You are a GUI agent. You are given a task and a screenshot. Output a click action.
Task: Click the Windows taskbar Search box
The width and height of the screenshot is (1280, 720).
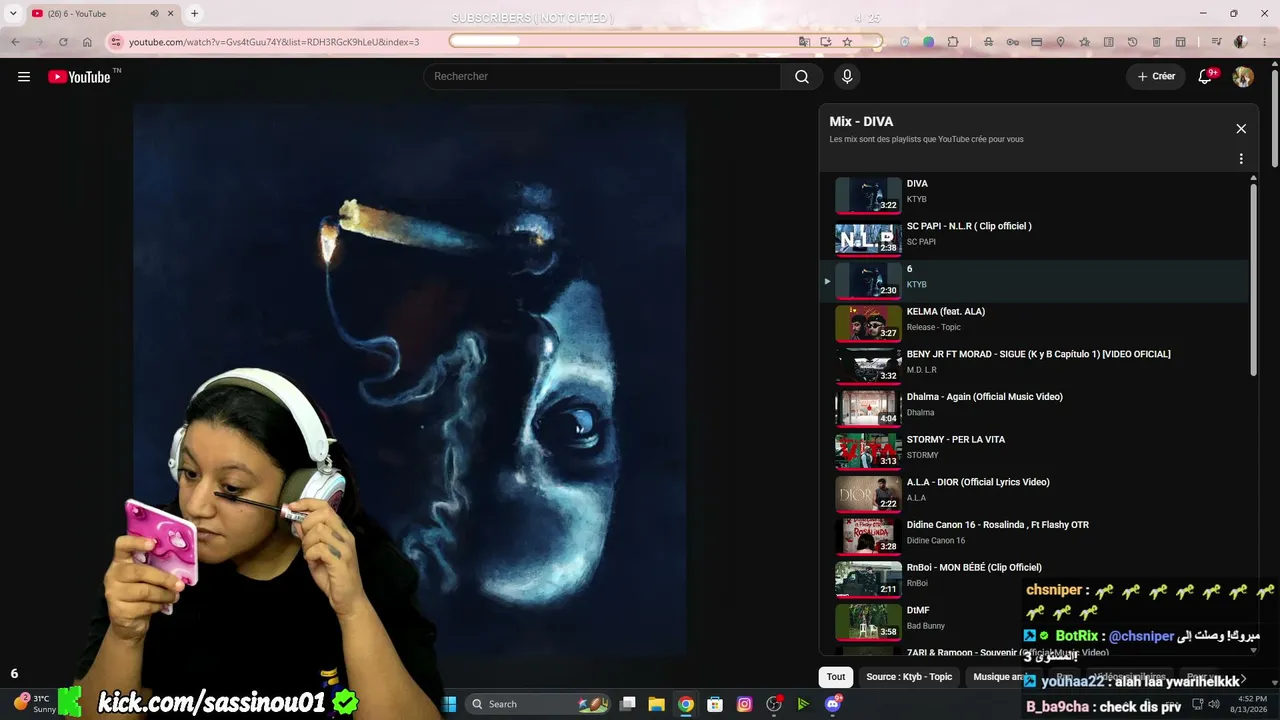tap(540, 704)
